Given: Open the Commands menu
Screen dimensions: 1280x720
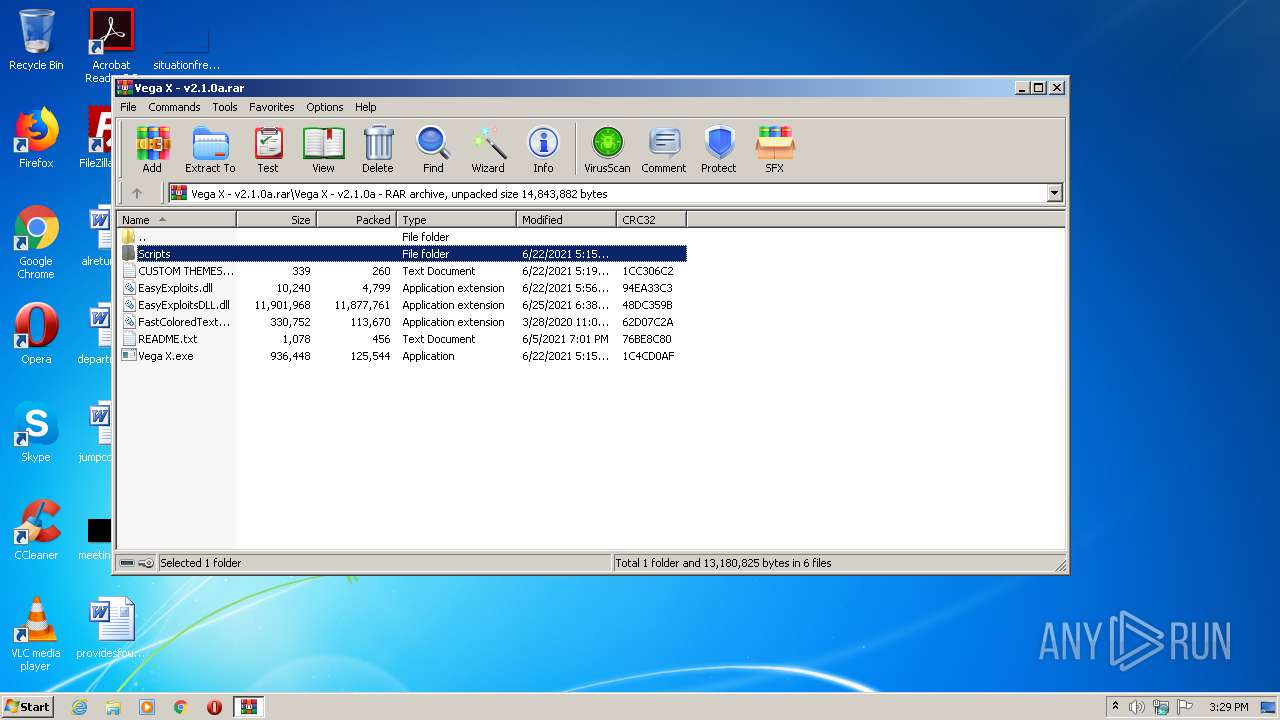Looking at the screenshot, I should [x=174, y=107].
